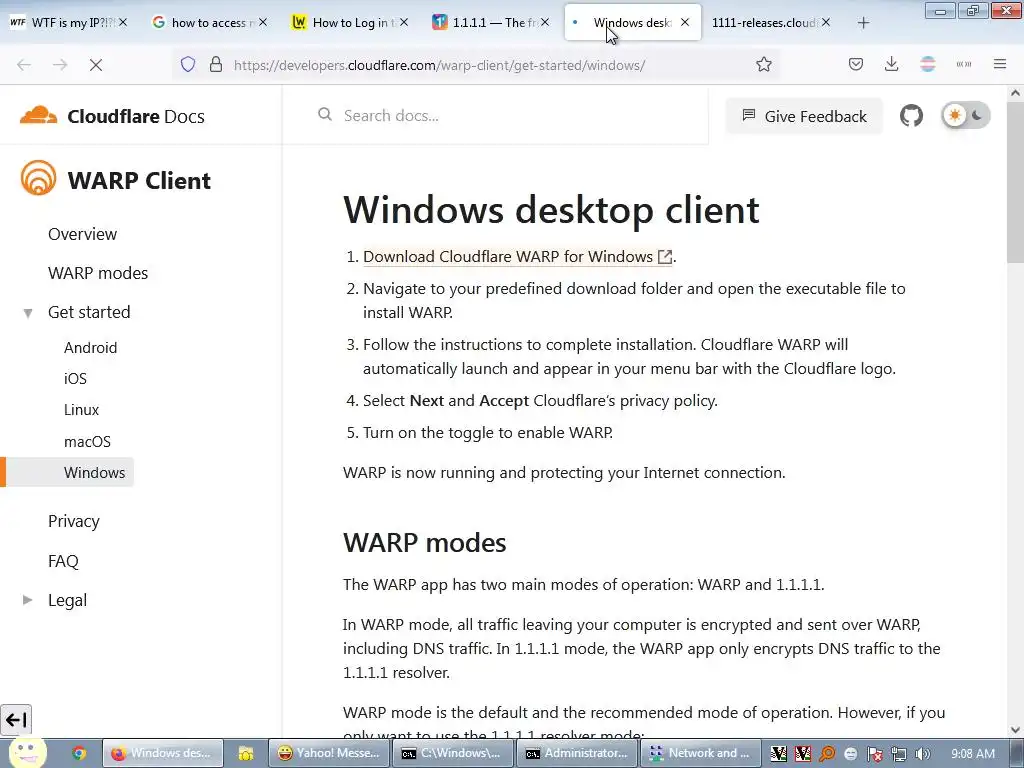Screen dimensions: 1024x768
Task: Select Windows in sidebar
Action: click(94, 472)
